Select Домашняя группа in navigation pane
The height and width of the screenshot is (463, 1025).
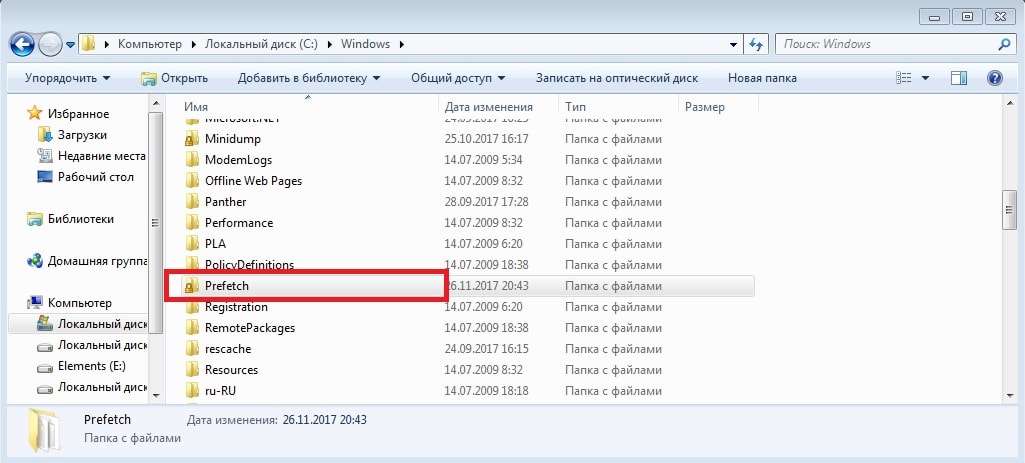tap(96, 261)
